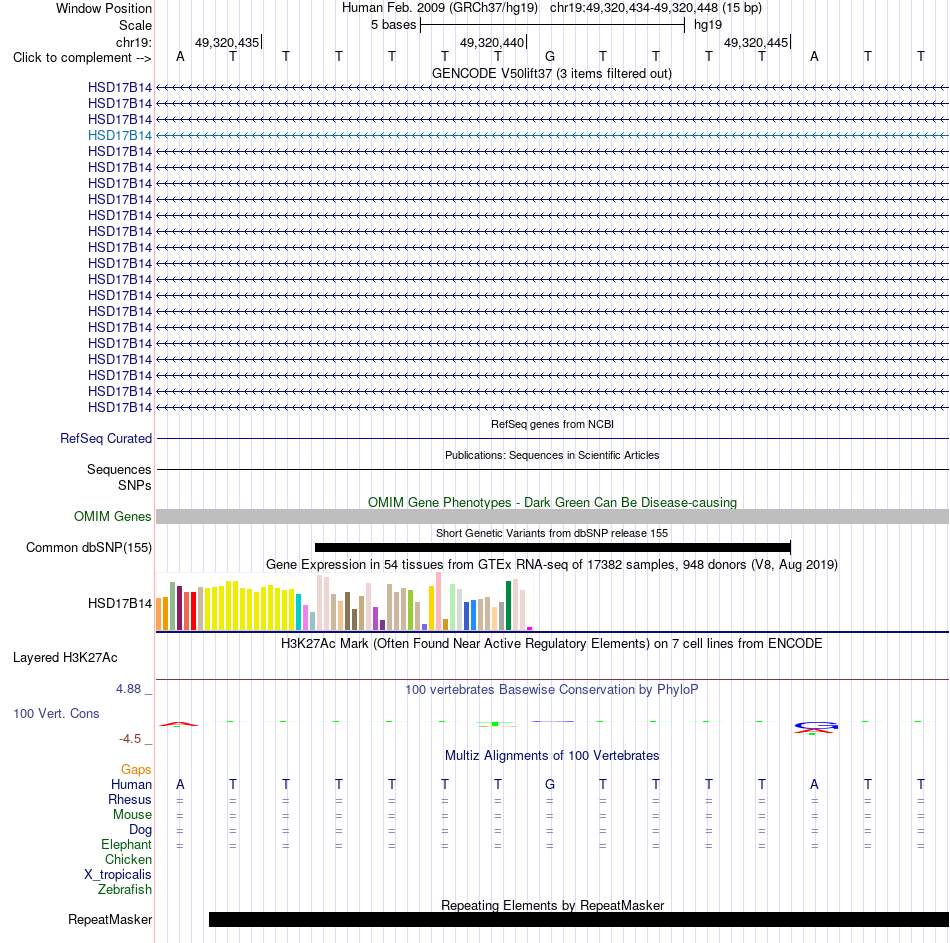The image size is (950, 943).
Task: Click the 'Mouse' species label
Action: 132,815
